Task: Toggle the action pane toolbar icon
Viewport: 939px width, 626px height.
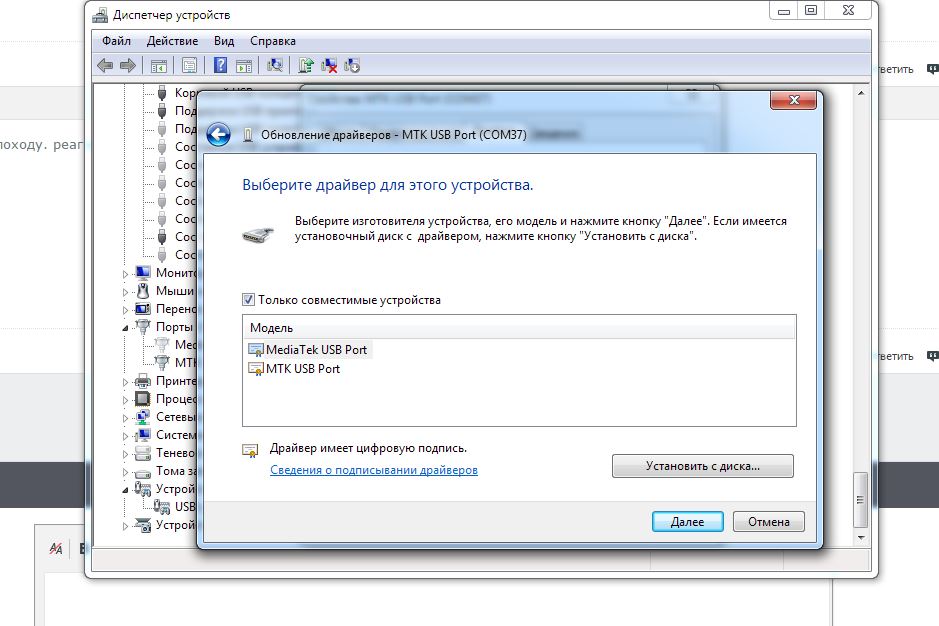Action: (244, 65)
